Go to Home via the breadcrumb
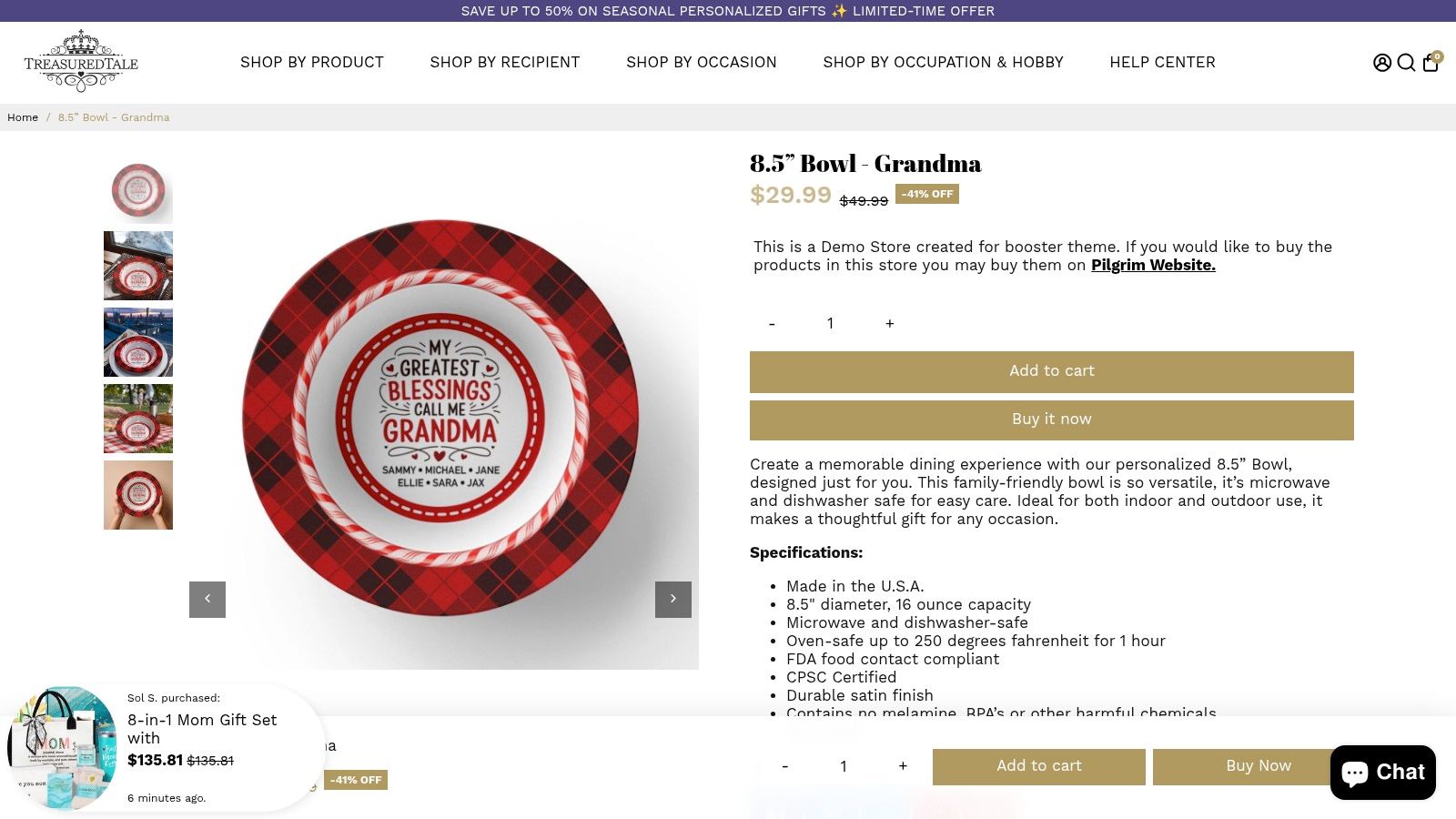The image size is (1456, 819). (x=23, y=116)
